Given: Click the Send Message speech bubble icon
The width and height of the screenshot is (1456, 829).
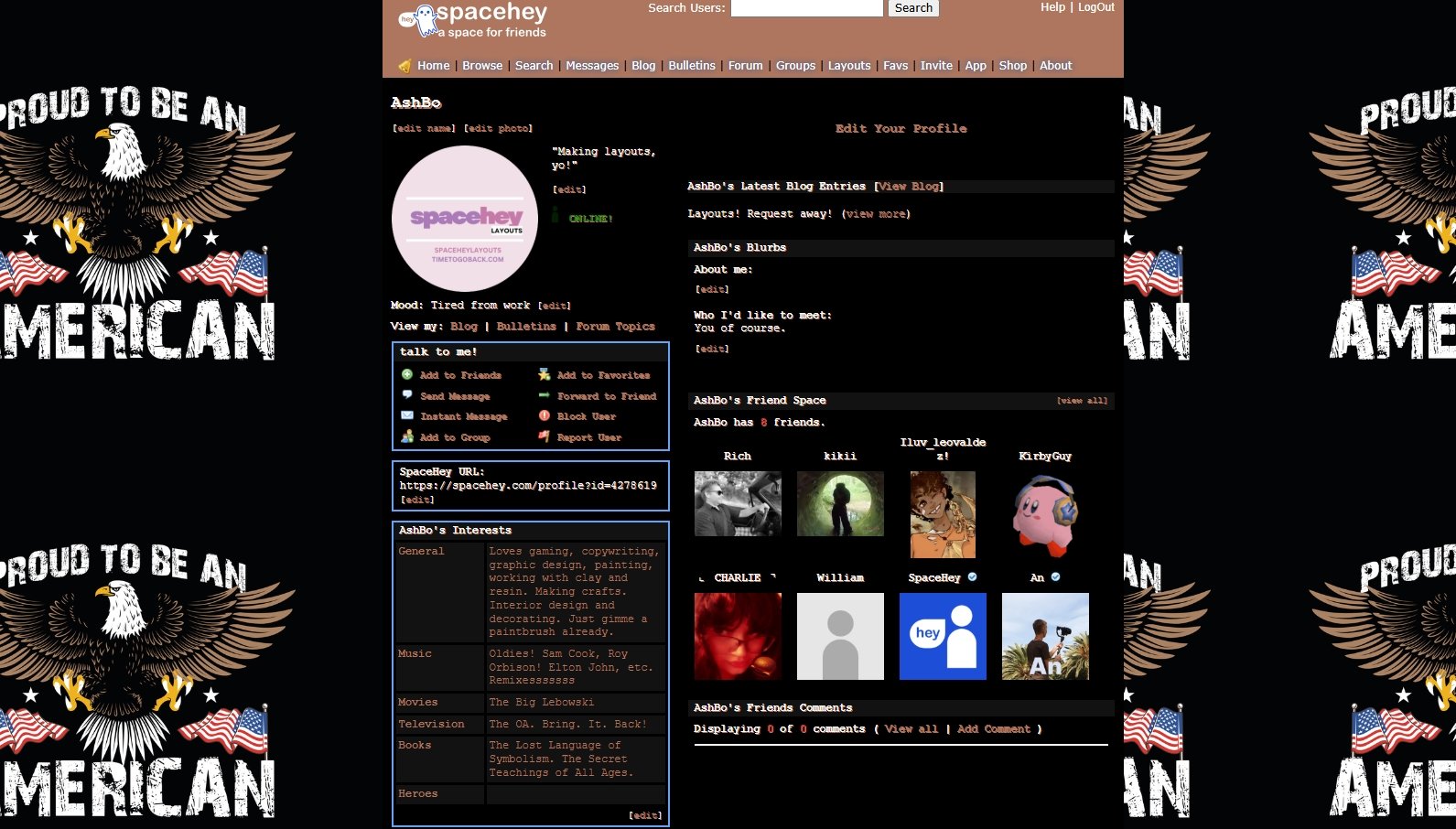Looking at the screenshot, I should click(x=407, y=395).
